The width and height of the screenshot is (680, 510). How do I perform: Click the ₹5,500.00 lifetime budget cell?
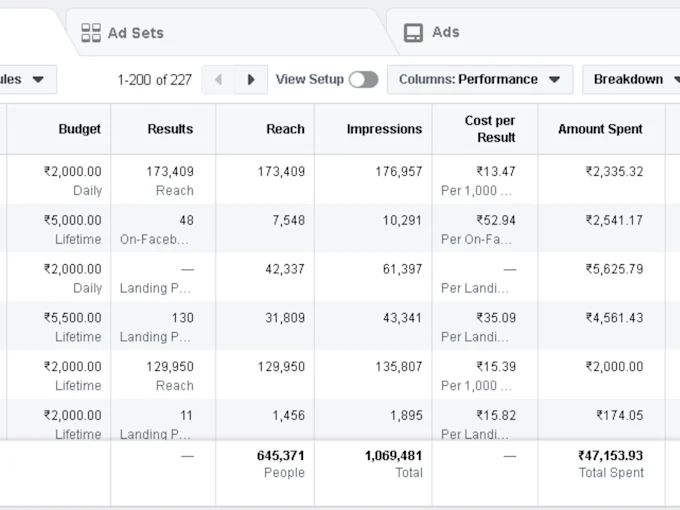(72, 318)
